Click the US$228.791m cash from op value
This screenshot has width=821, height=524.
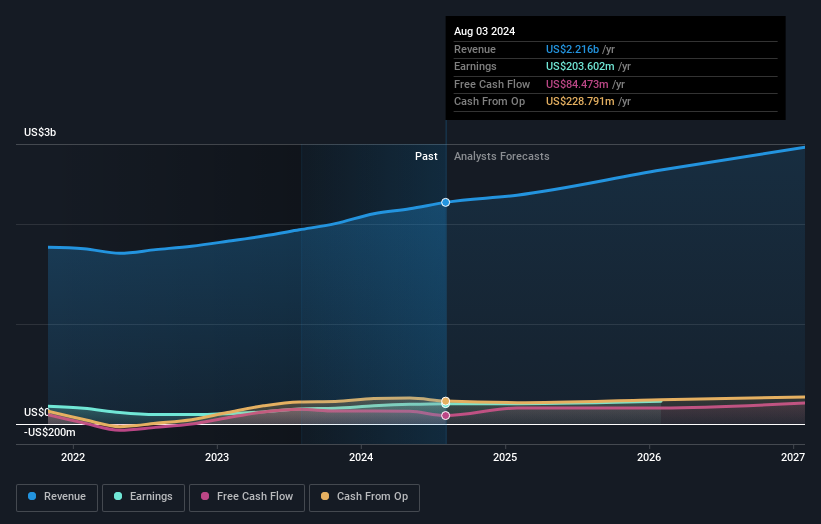[580, 102]
